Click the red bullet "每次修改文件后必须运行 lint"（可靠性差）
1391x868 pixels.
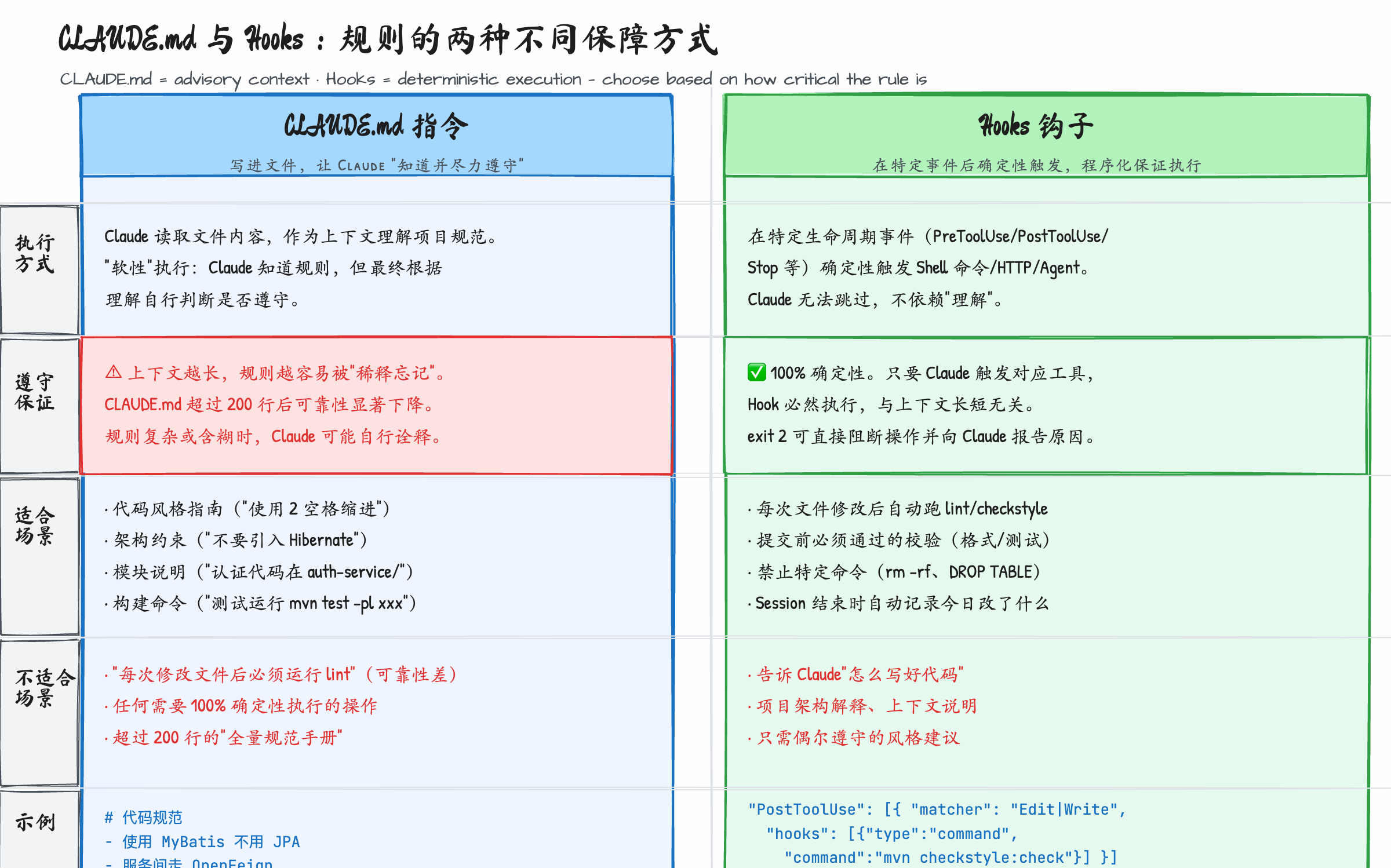point(281,674)
